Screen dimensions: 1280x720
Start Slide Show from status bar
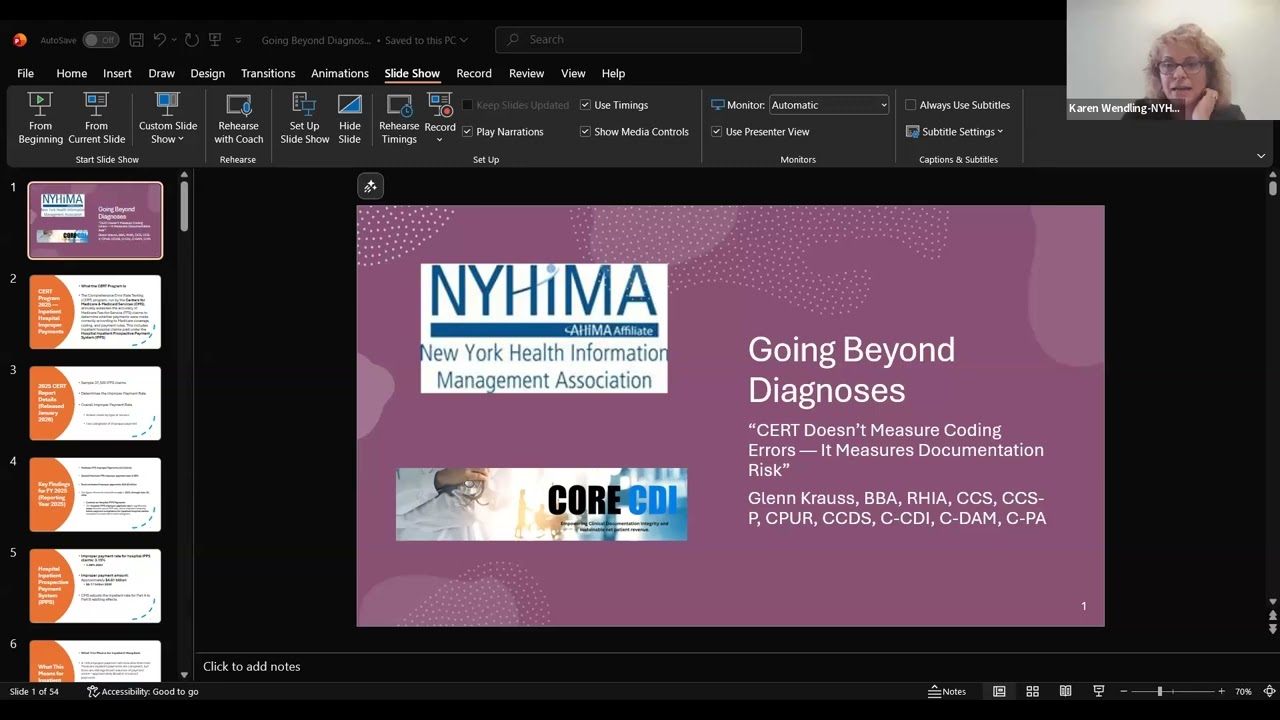[x=1098, y=691]
